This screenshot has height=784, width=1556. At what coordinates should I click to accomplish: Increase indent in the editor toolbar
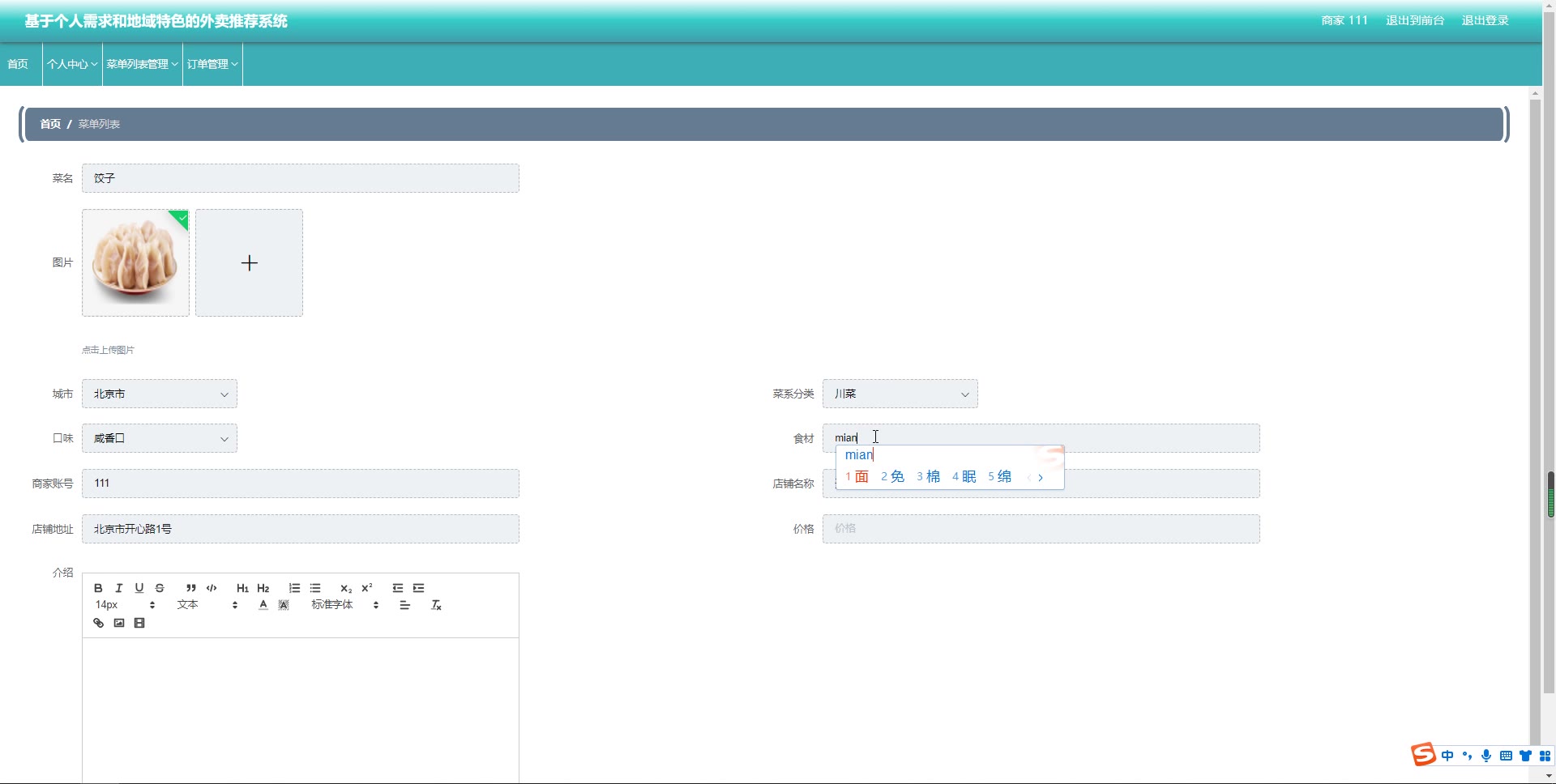click(418, 588)
